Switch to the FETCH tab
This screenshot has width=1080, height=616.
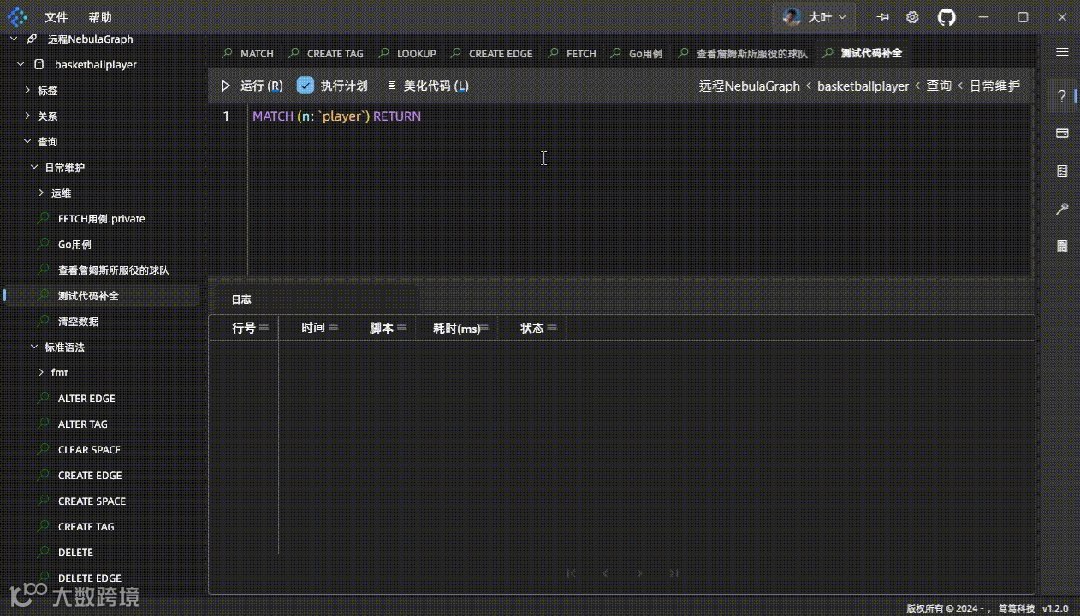point(572,53)
